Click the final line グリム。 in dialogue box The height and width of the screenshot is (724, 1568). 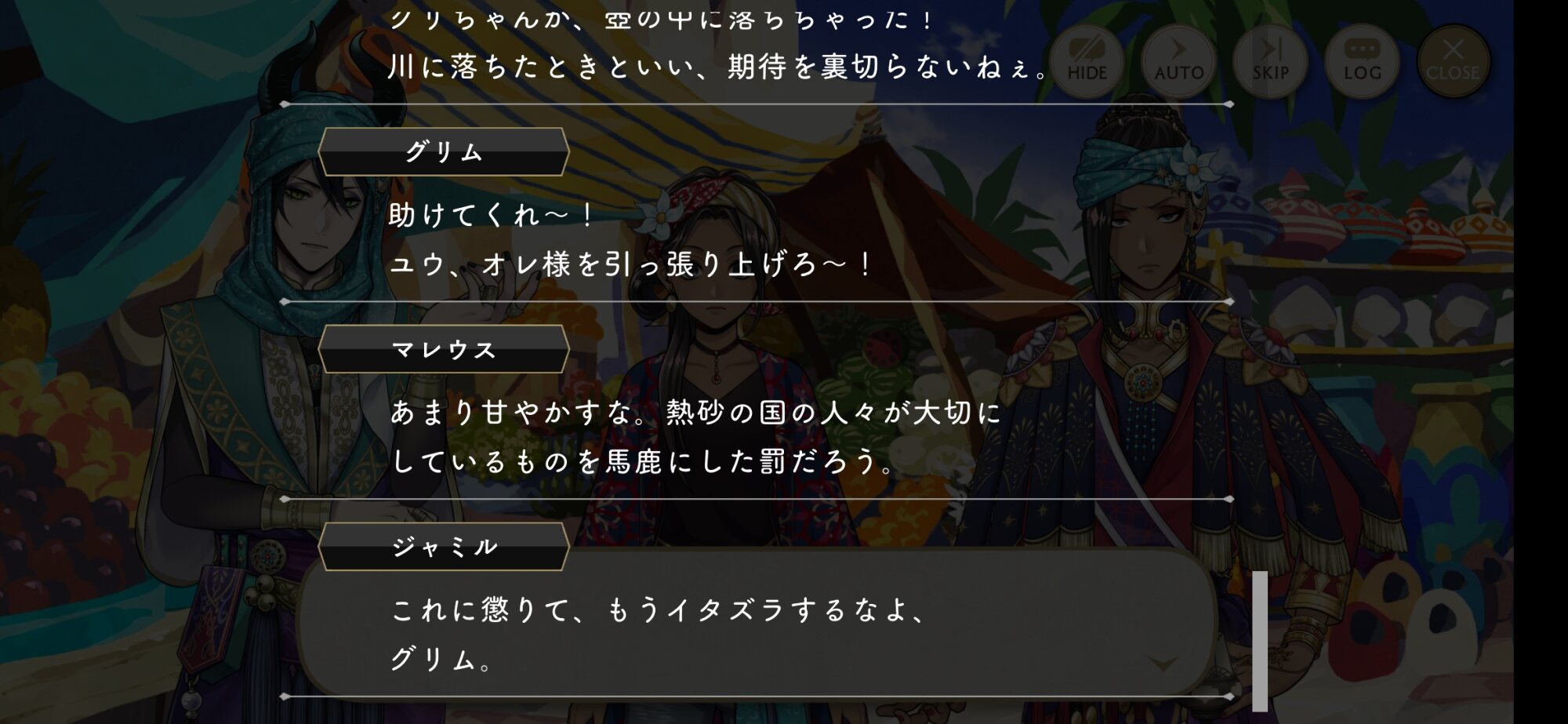click(x=441, y=660)
